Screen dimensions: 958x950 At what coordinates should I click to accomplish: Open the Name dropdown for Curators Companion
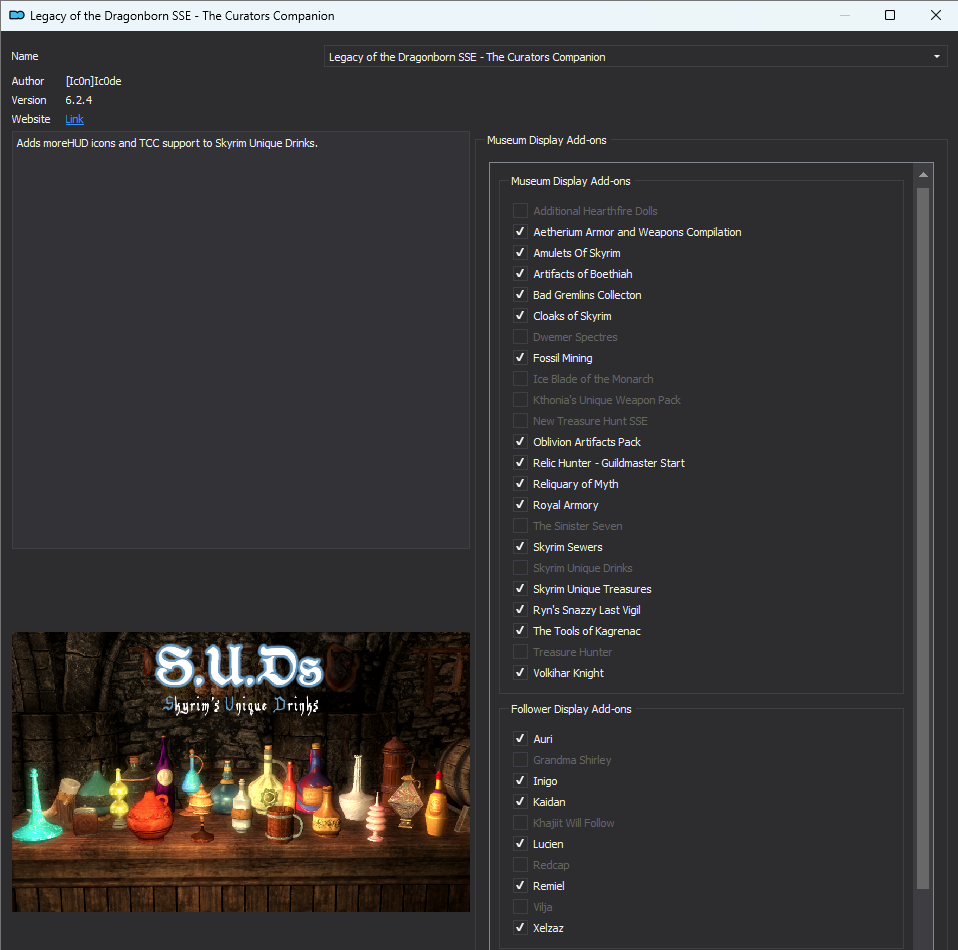pyautogui.click(x=635, y=57)
